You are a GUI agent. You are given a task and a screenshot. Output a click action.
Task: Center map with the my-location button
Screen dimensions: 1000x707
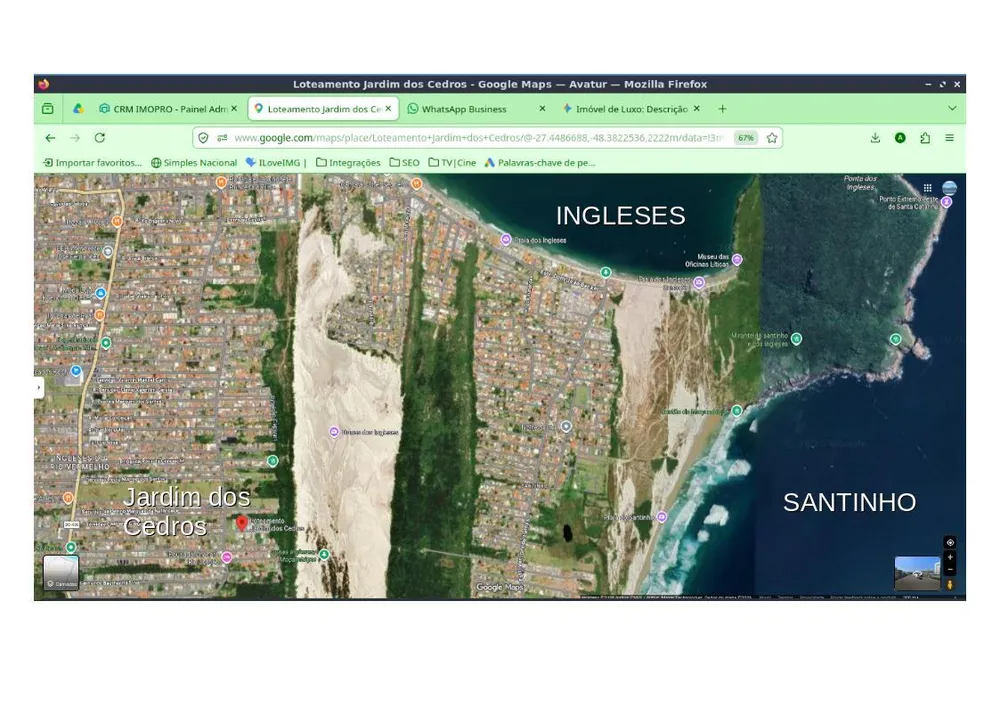pyautogui.click(x=950, y=542)
